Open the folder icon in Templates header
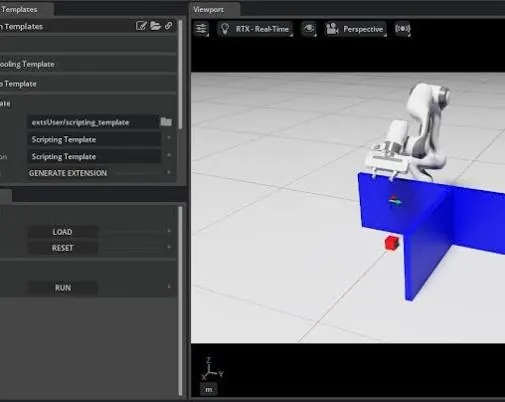Screen dimensions: 505x402 [x=155, y=26]
